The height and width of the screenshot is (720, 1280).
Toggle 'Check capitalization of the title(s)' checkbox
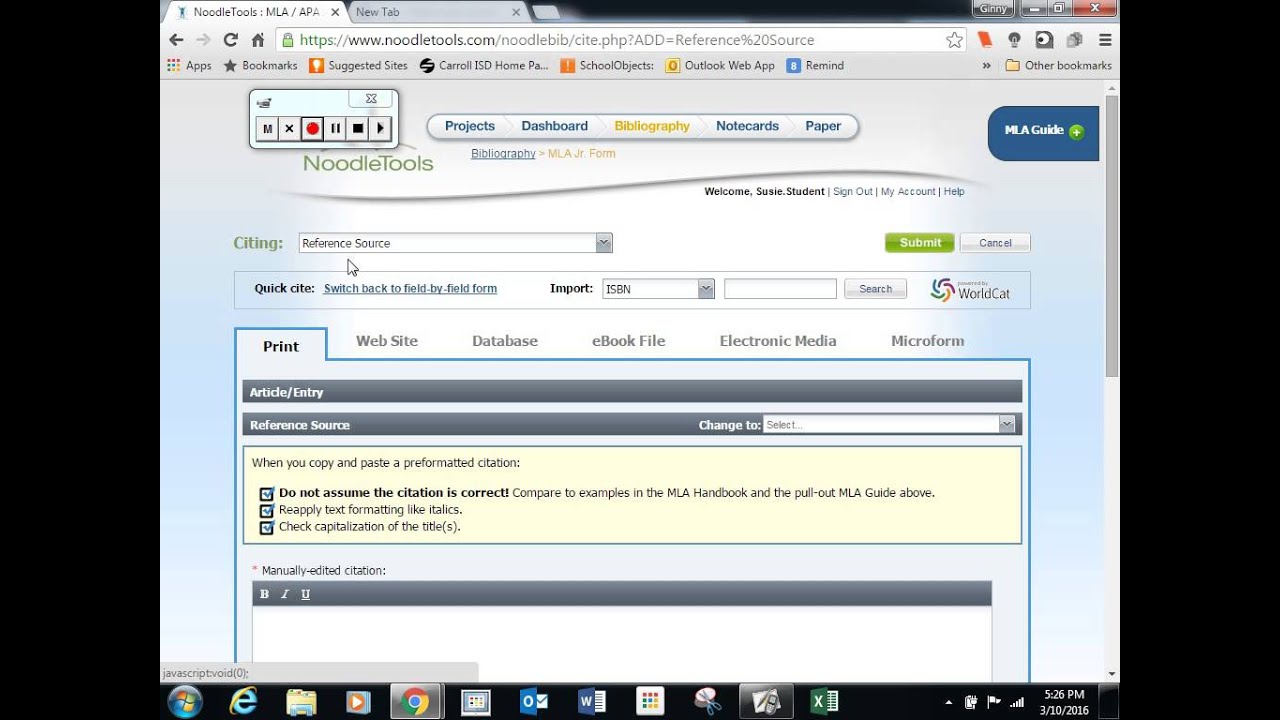click(267, 527)
